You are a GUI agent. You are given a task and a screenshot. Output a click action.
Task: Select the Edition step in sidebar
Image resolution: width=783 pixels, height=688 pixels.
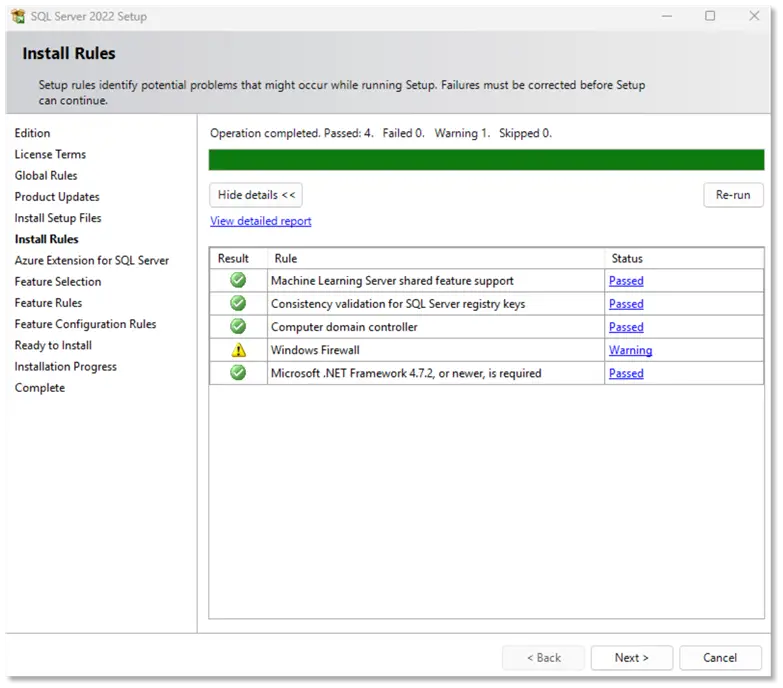(x=32, y=133)
